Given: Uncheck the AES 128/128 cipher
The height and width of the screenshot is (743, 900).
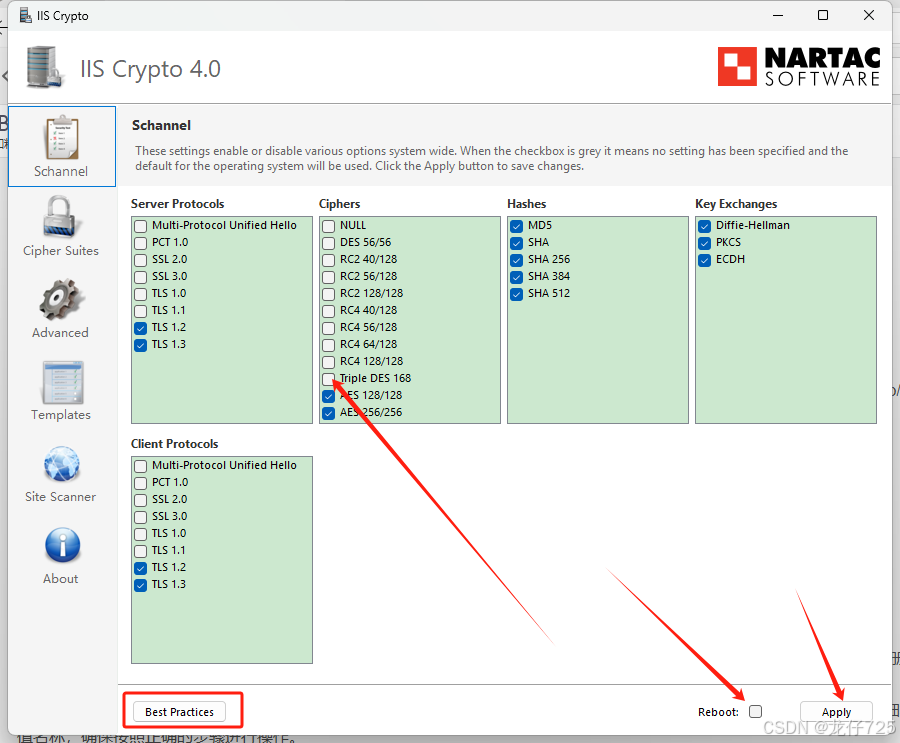Looking at the screenshot, I should [x=328, y=396].
